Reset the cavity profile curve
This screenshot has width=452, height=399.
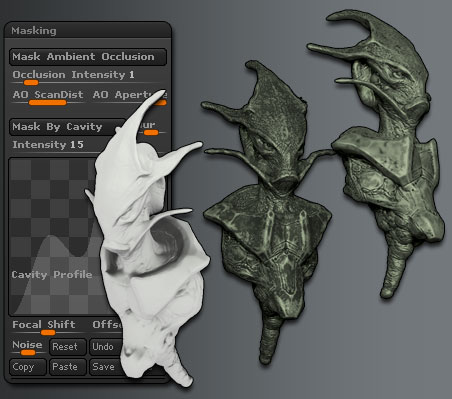coord(68,347)
